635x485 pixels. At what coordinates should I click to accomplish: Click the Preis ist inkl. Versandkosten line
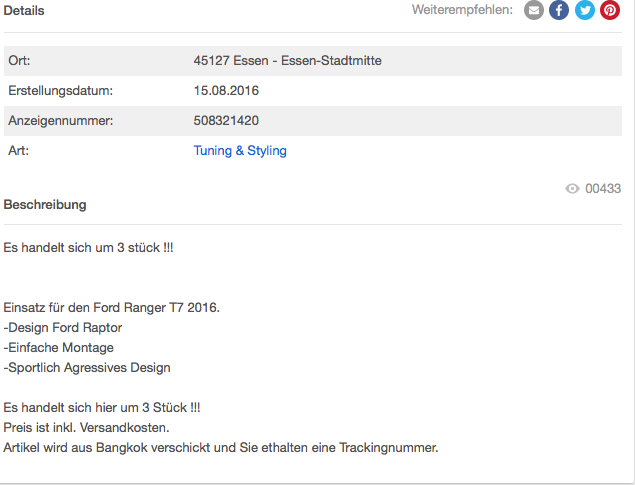point(86,428)
